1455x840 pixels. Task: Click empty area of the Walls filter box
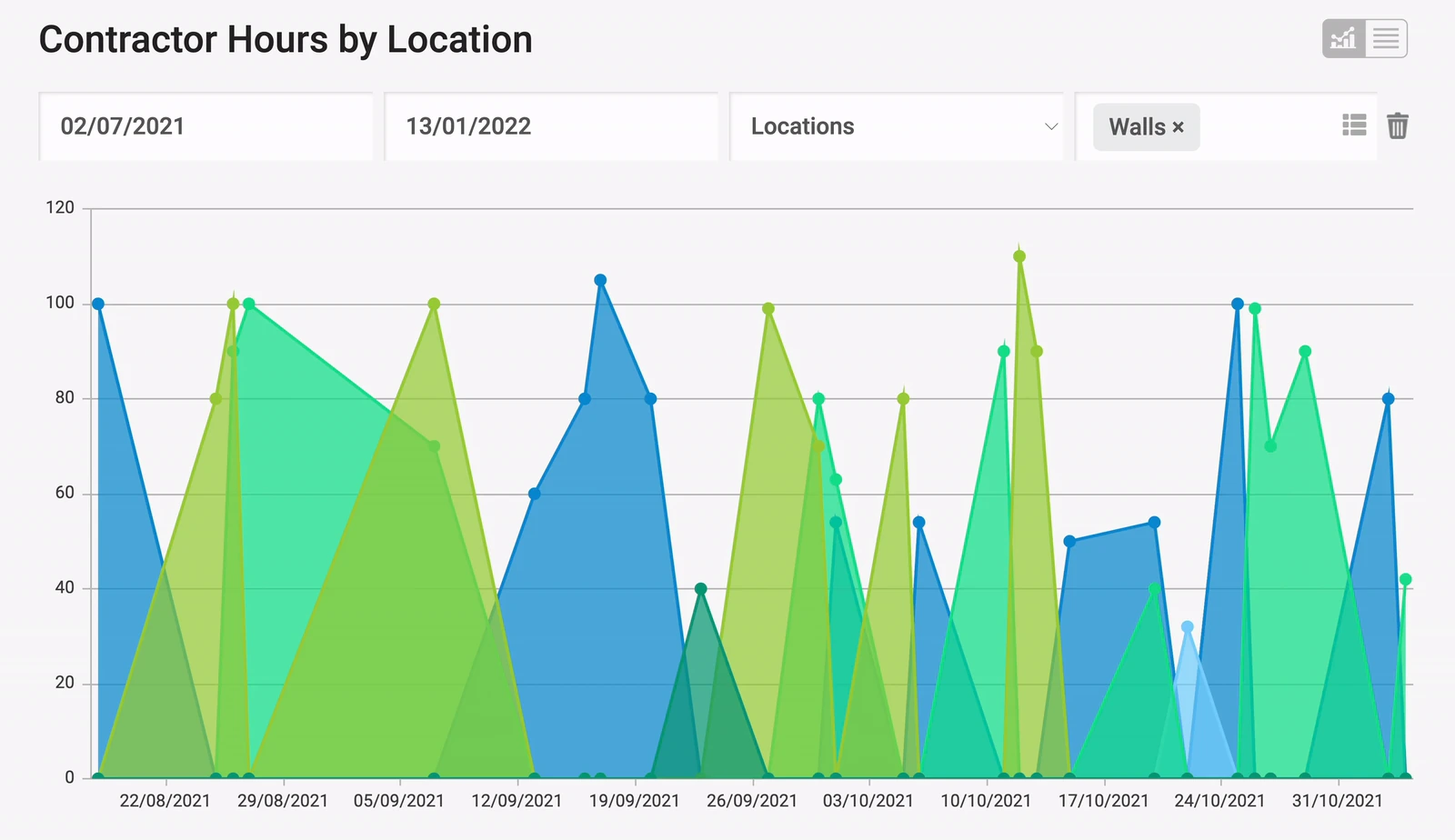tap(1269, 126)
